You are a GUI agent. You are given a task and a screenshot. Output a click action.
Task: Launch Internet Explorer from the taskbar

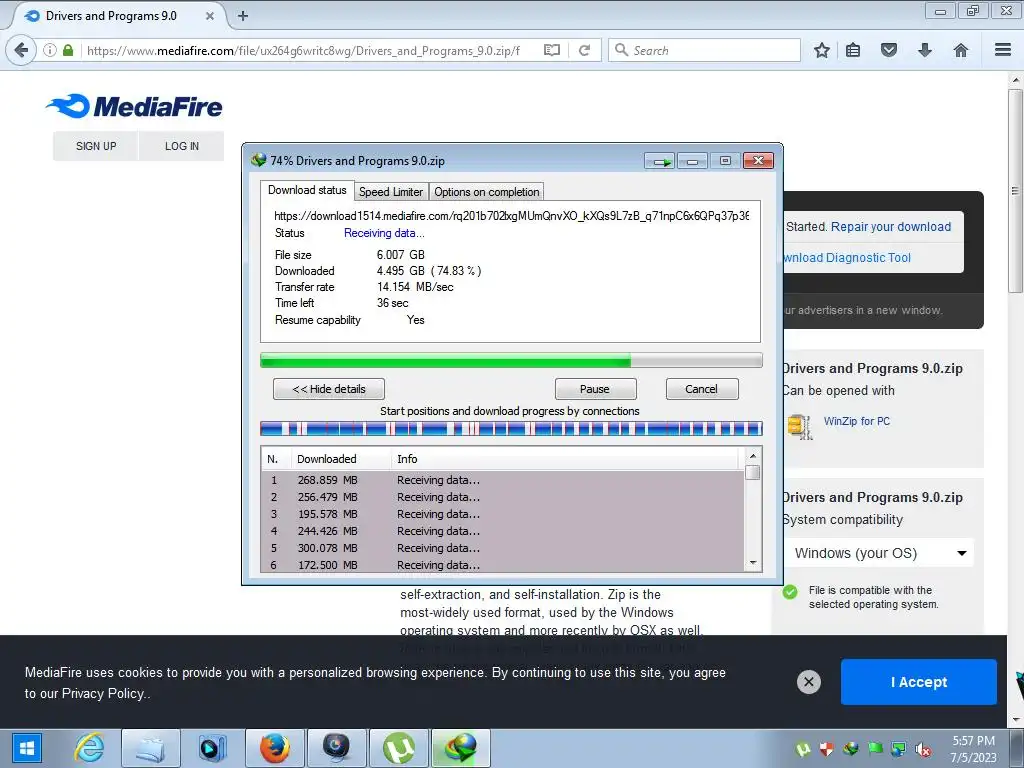(x=89, y=748)
